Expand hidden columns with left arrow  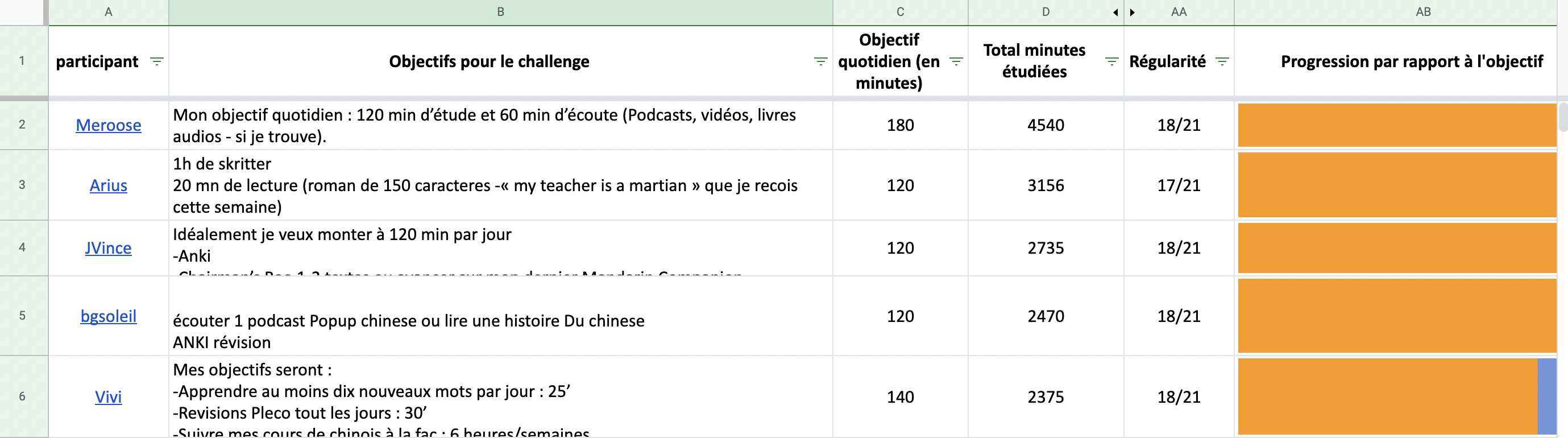(x=1115, y=12)
